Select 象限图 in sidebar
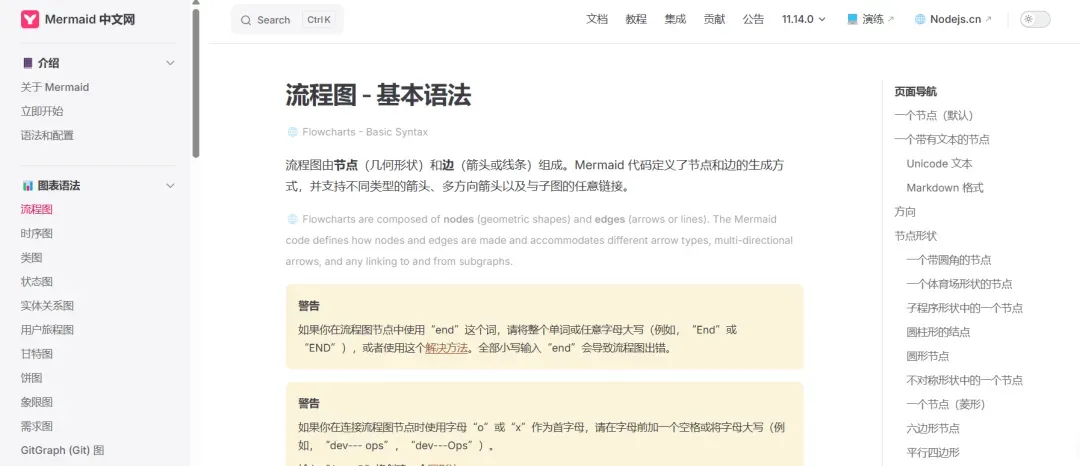Screen dimensions: 1080x466 (x=37, y=402)
